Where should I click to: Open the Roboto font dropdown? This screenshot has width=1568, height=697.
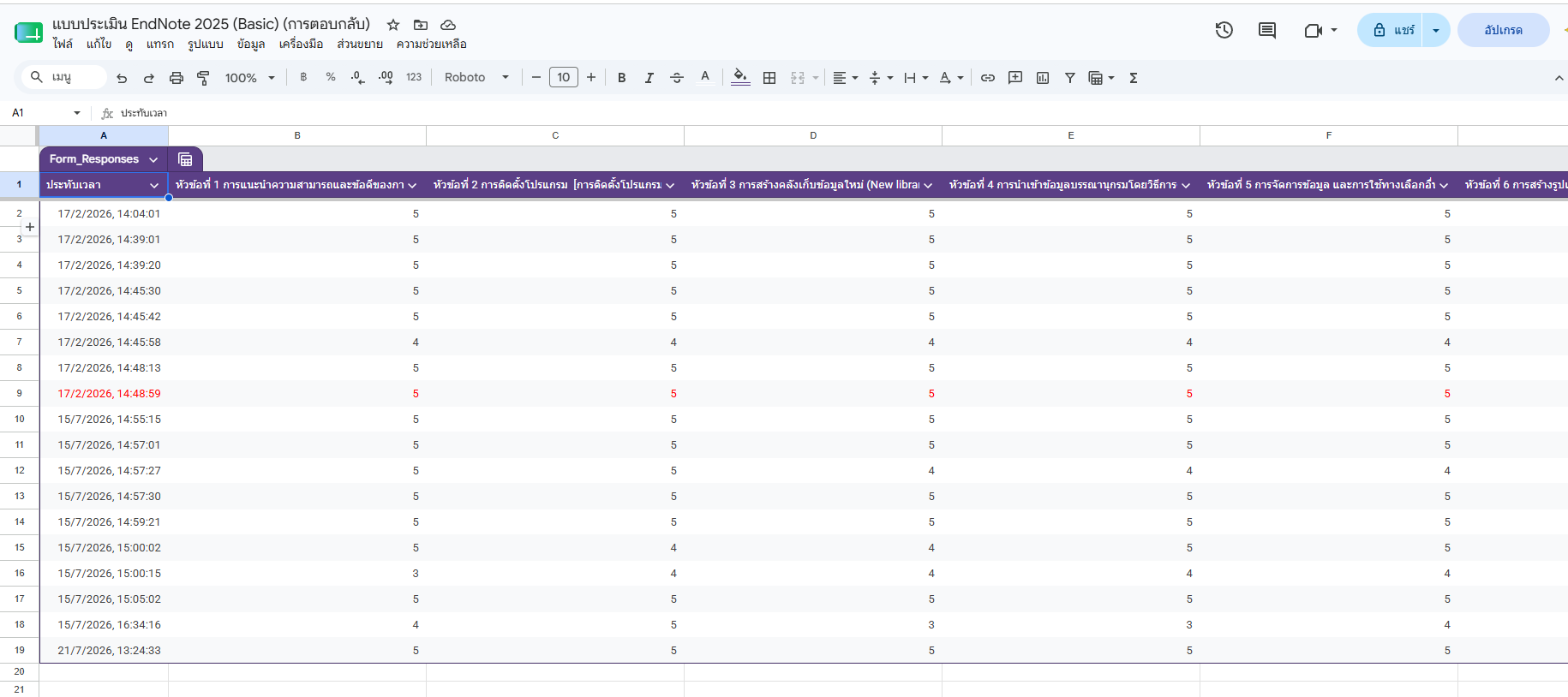[x=476, y=77]
